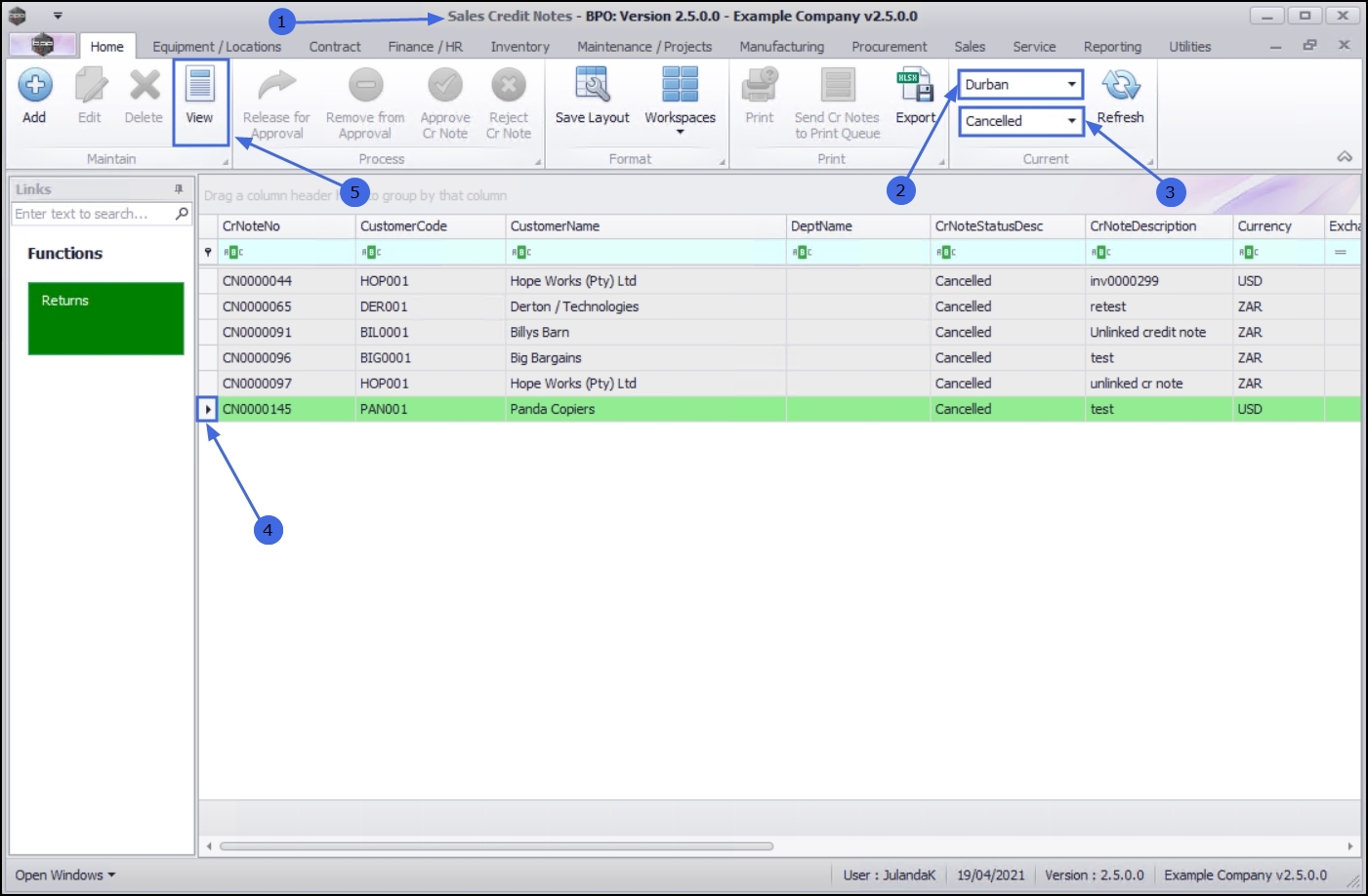Switch to the Home ribbon tab
Screen dimensions: 1368x896
pos(107,47)
